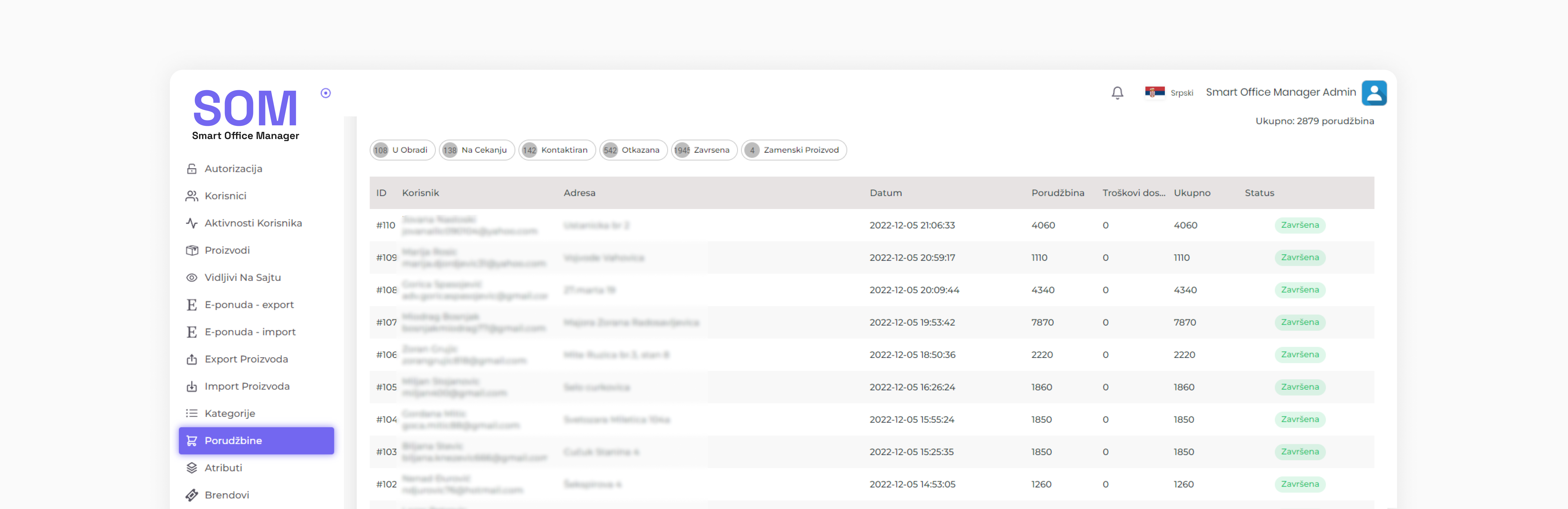Click date 2022-12-05 20:09:44
This screenshot has width=1568, height=509.
coord(914,290)
